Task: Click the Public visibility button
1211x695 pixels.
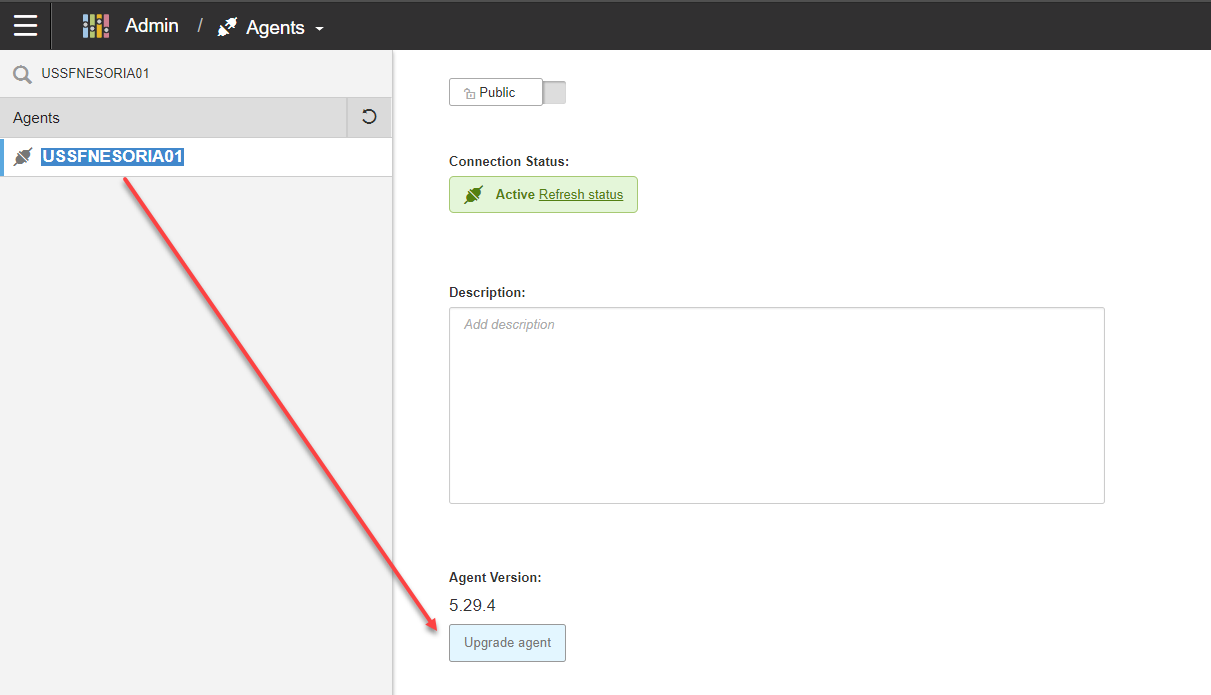Action: tap(497, 93)
